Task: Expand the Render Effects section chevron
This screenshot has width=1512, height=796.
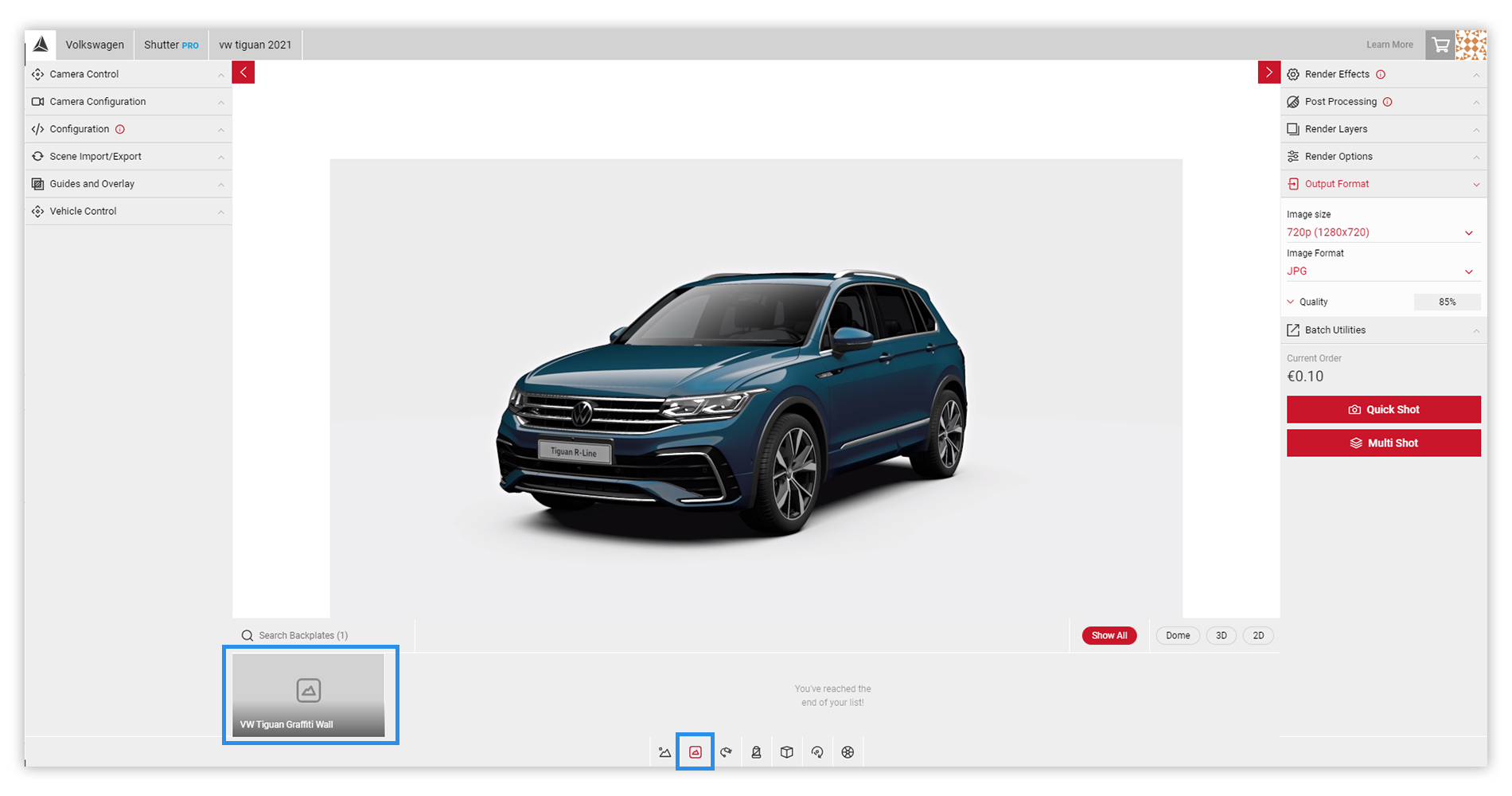Action: click(x=1476, y=75)
